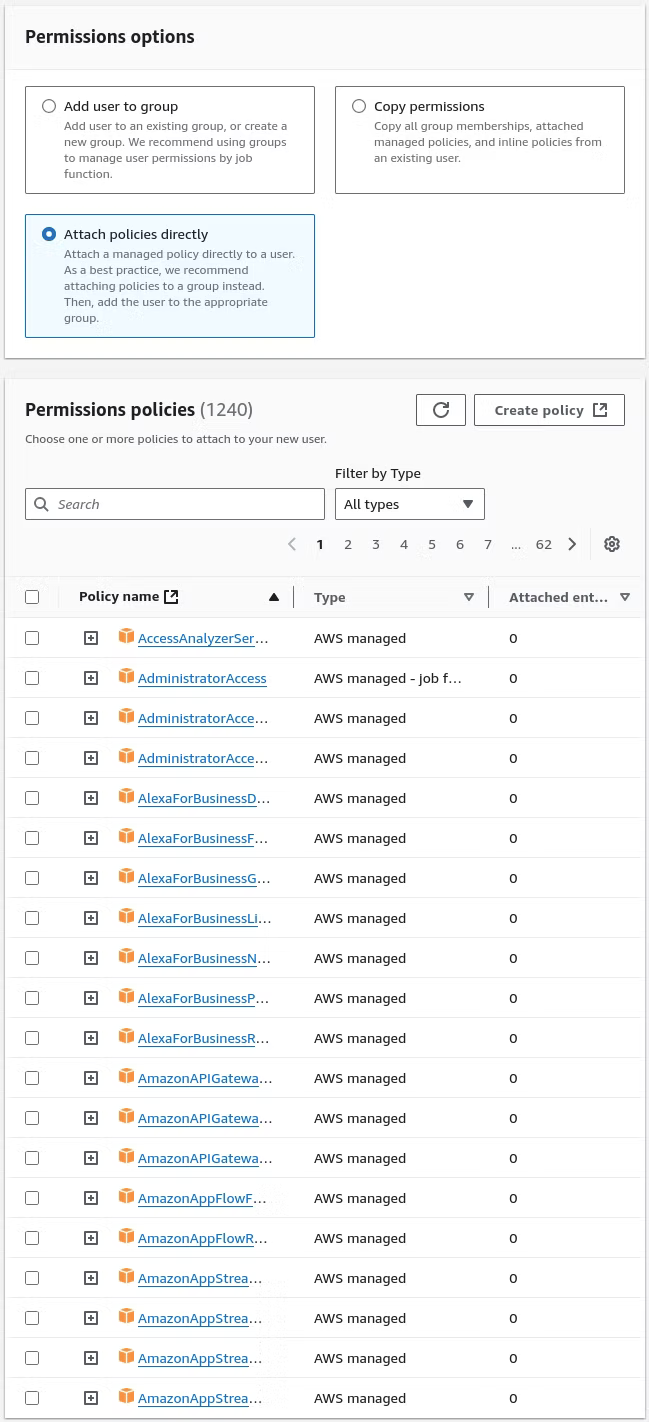649x1422 pixels.
Task: Go to next page of policies
Action: [572, 544]
